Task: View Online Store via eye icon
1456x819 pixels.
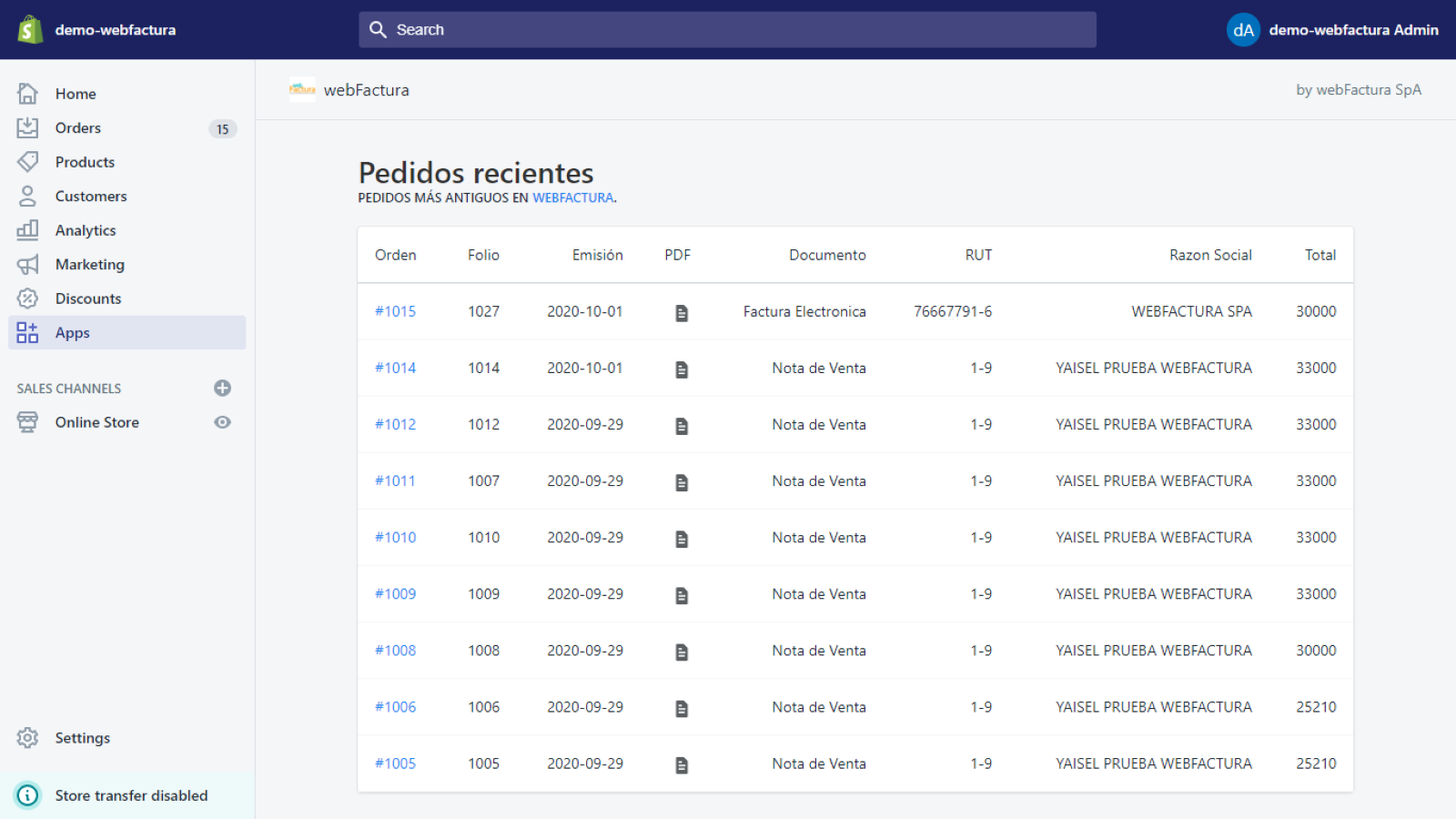Action: tap(222, 422)
